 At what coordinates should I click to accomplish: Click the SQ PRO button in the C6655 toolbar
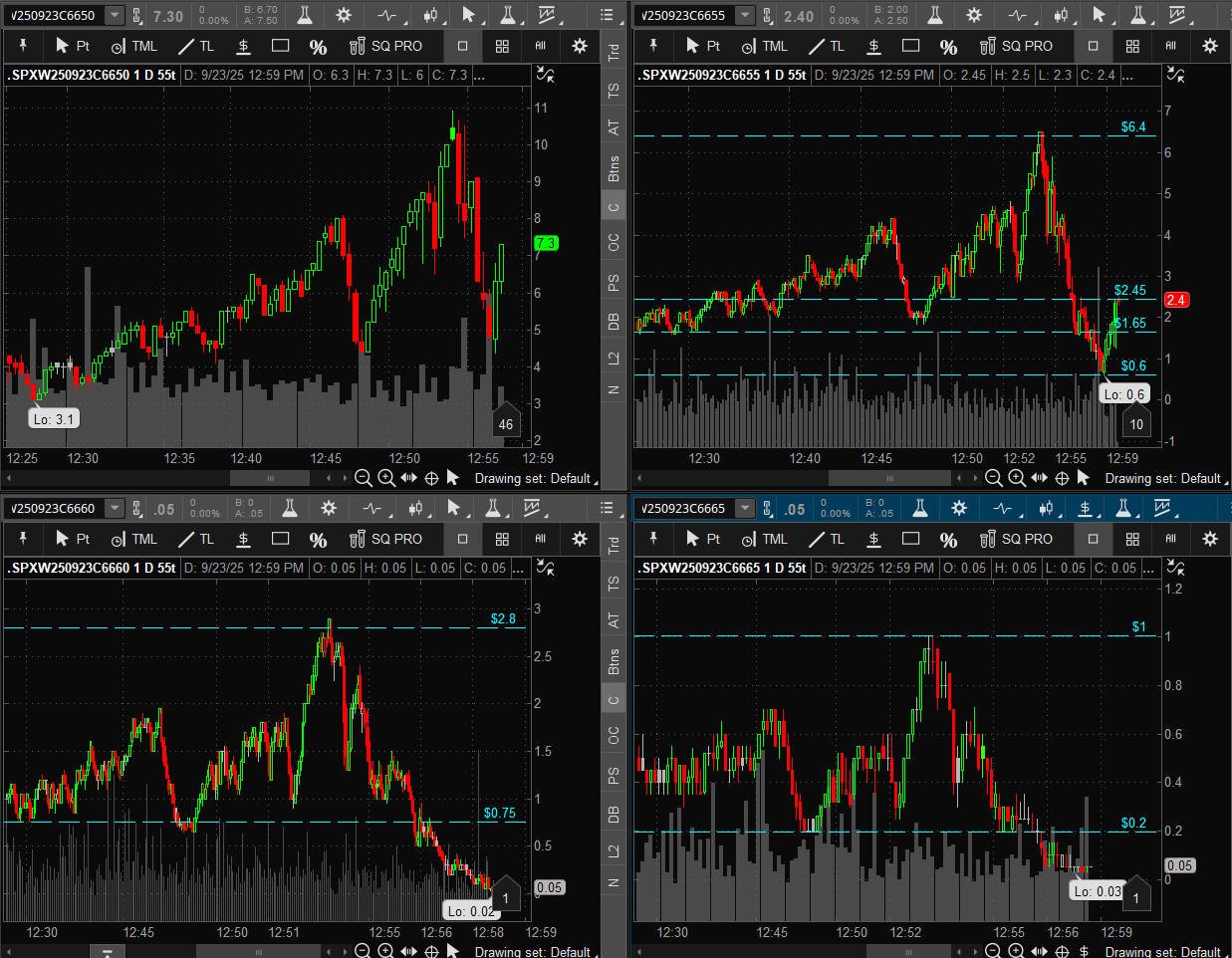[x=1016, y=46]
